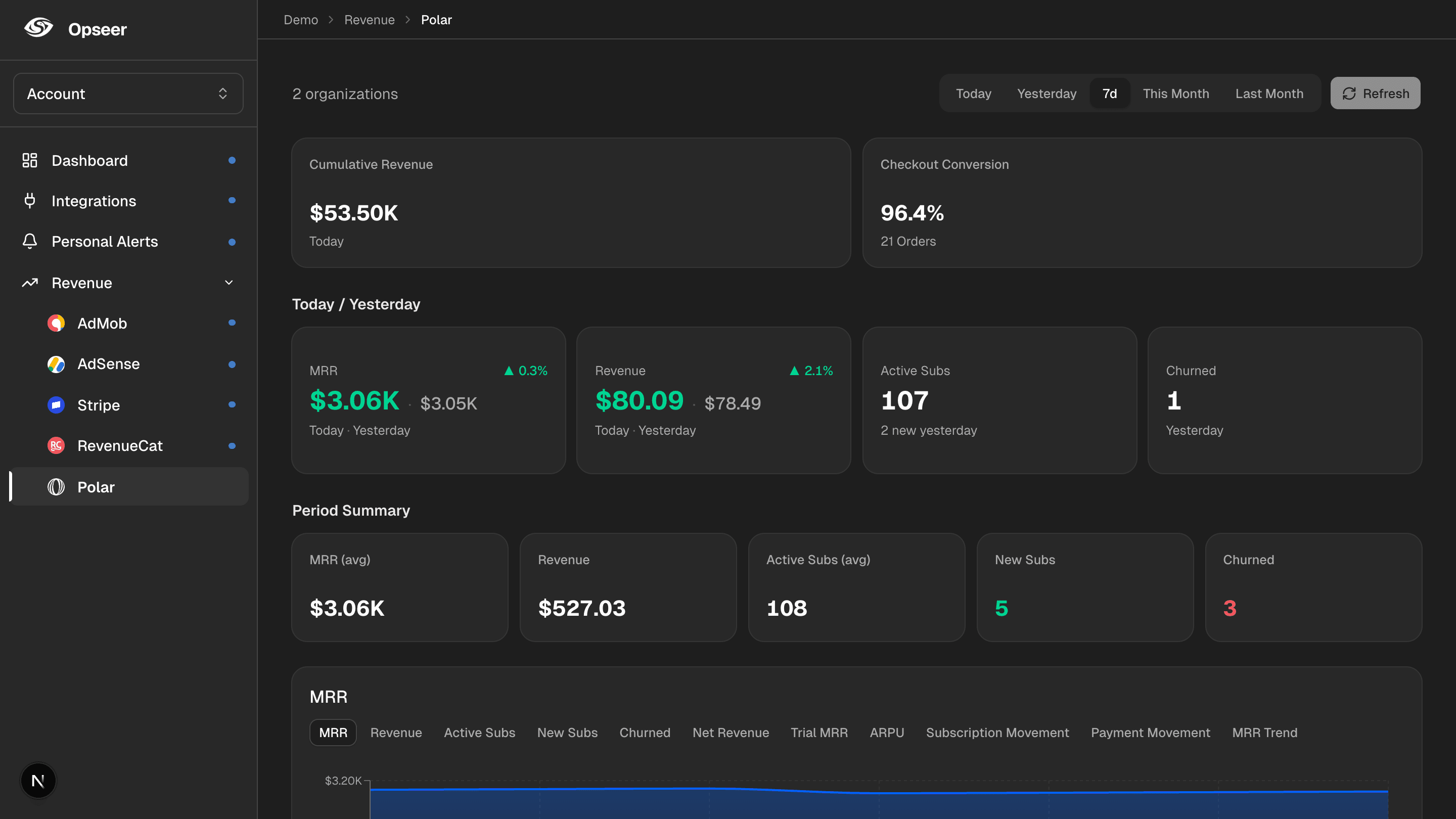
Task: Go to Revenue in breadcrumb
Action: [x=369, y=20]
